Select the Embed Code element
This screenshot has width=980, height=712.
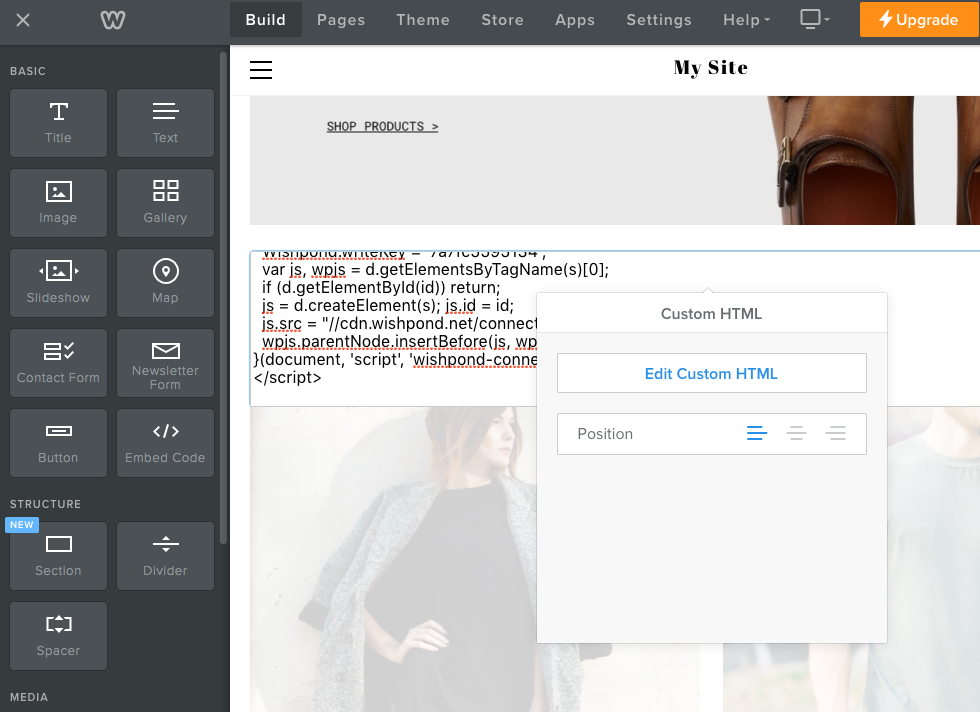(165, 443)
